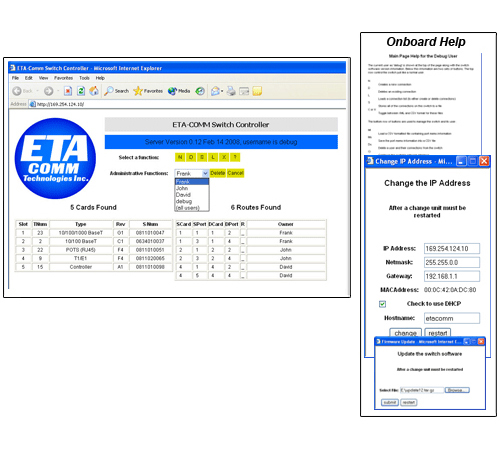This screenshot has width=500, height=452.
Task: Select (all users) in the dropdown list
Action: [192, 208]
